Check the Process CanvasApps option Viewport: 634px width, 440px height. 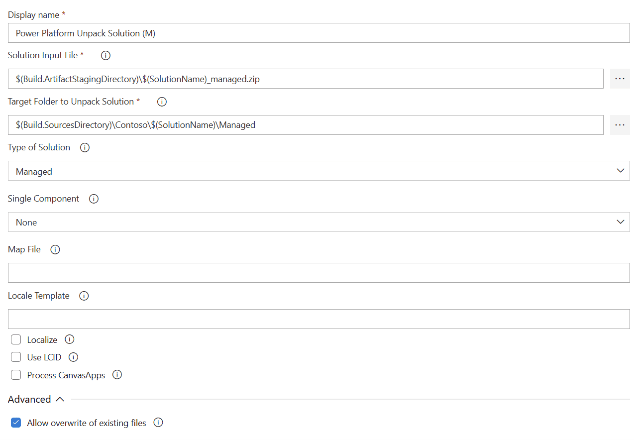point(15,375)
